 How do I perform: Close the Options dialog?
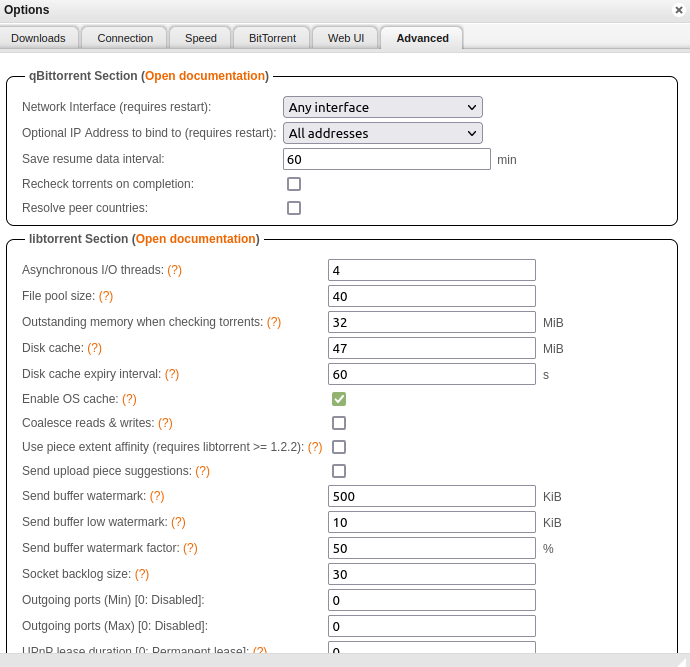[679, 10]
